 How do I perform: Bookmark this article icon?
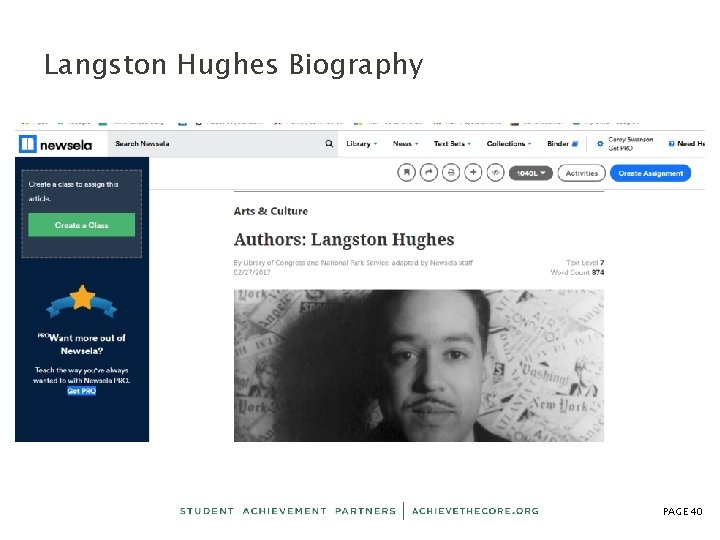click(x=406, y=173)
